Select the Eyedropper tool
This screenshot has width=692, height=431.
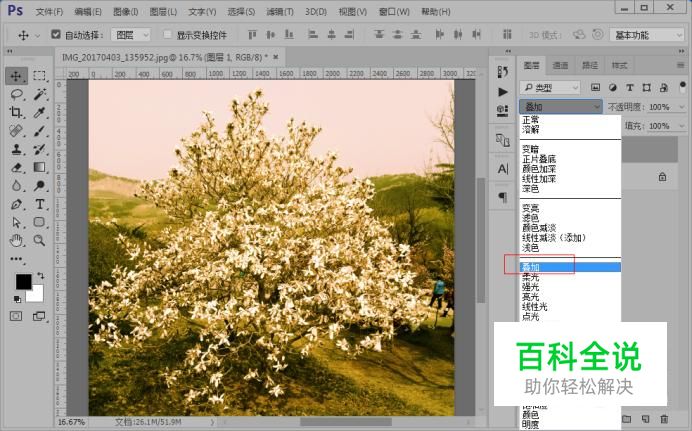coord(39,112)
